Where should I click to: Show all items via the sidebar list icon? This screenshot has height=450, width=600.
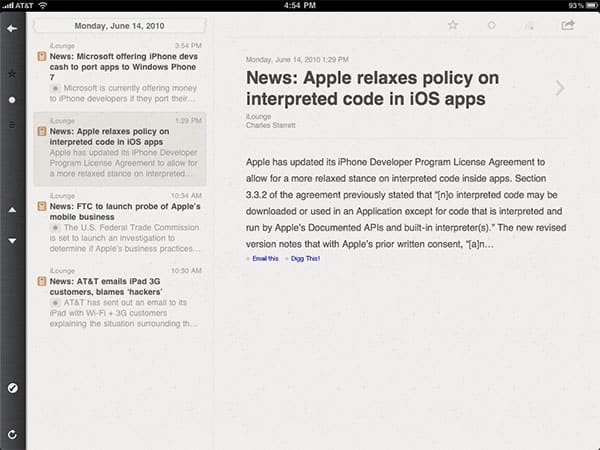(12, 125)
